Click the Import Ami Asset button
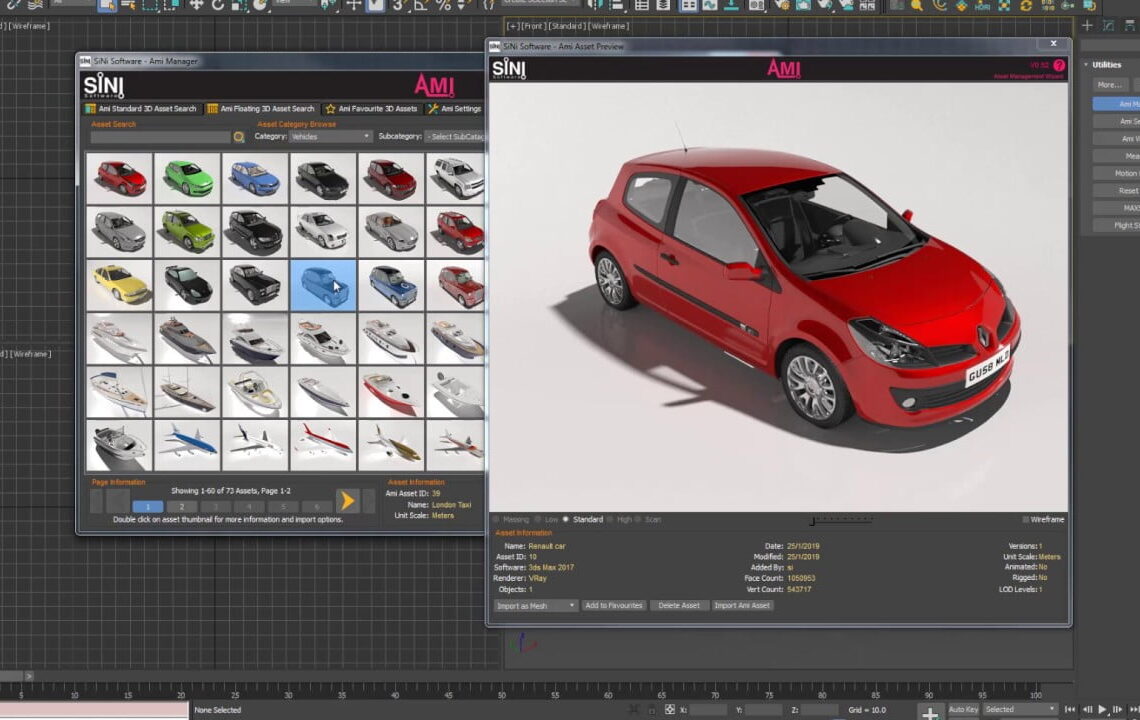 (x=741, y=606)
